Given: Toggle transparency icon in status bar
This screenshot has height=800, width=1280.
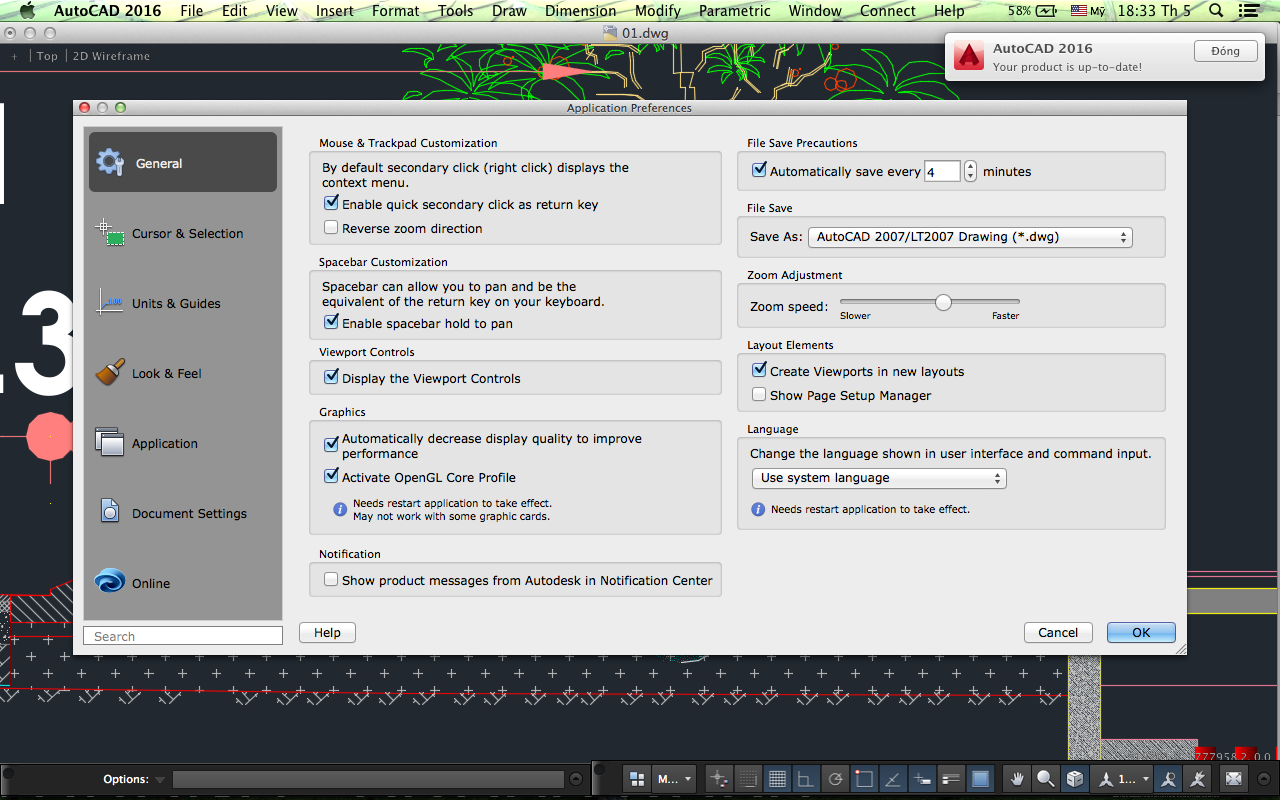Looking at the screenshot, I should 981,778.
